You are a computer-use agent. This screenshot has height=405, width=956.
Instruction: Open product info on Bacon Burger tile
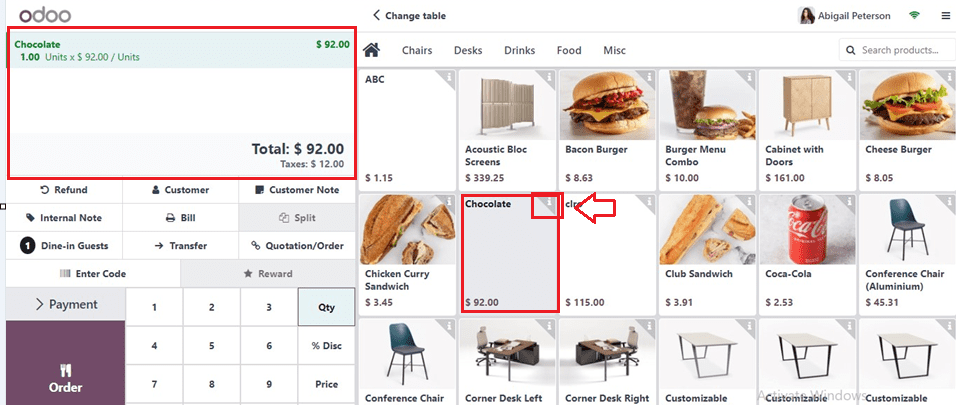click(649, 77)
